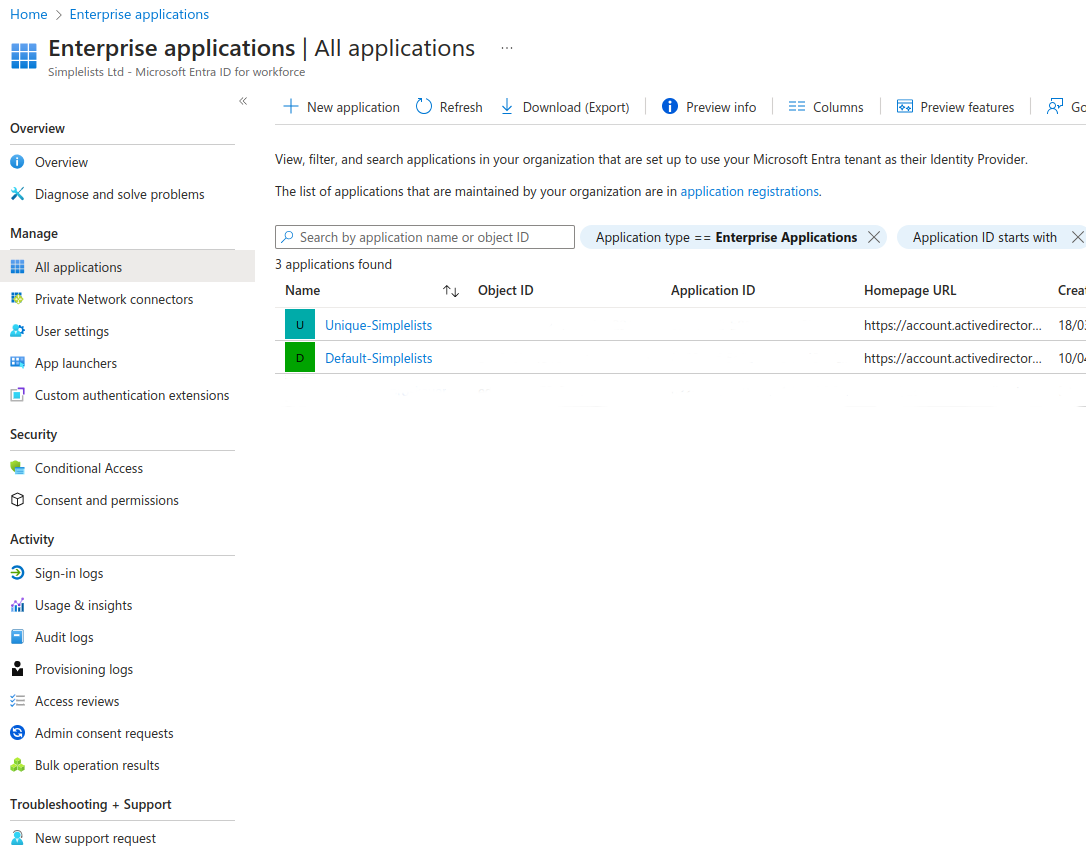Remove Application ID starts with filter
1086x862 pixels.
pyautogui.click(x=1077, y=237)
